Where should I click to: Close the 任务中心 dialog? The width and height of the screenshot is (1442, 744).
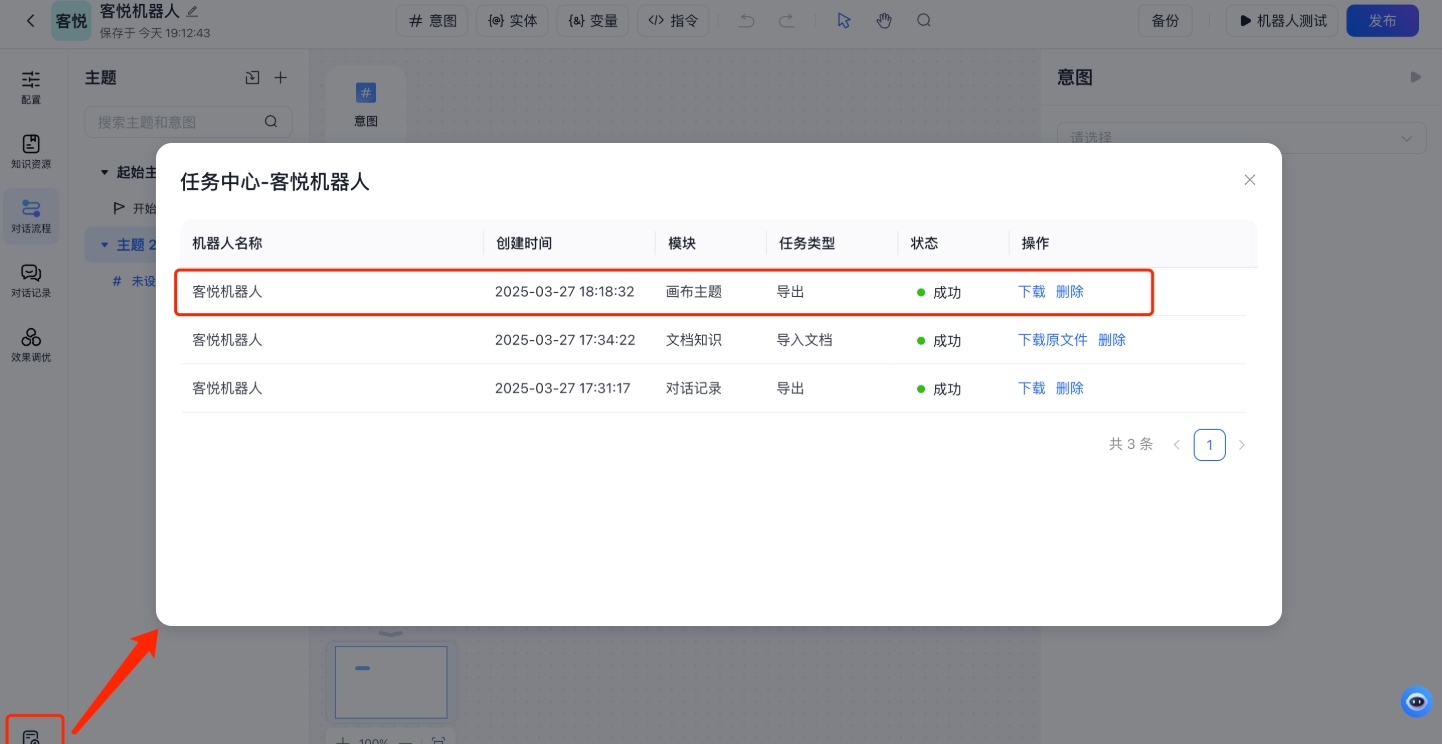tap(1249, 180)
